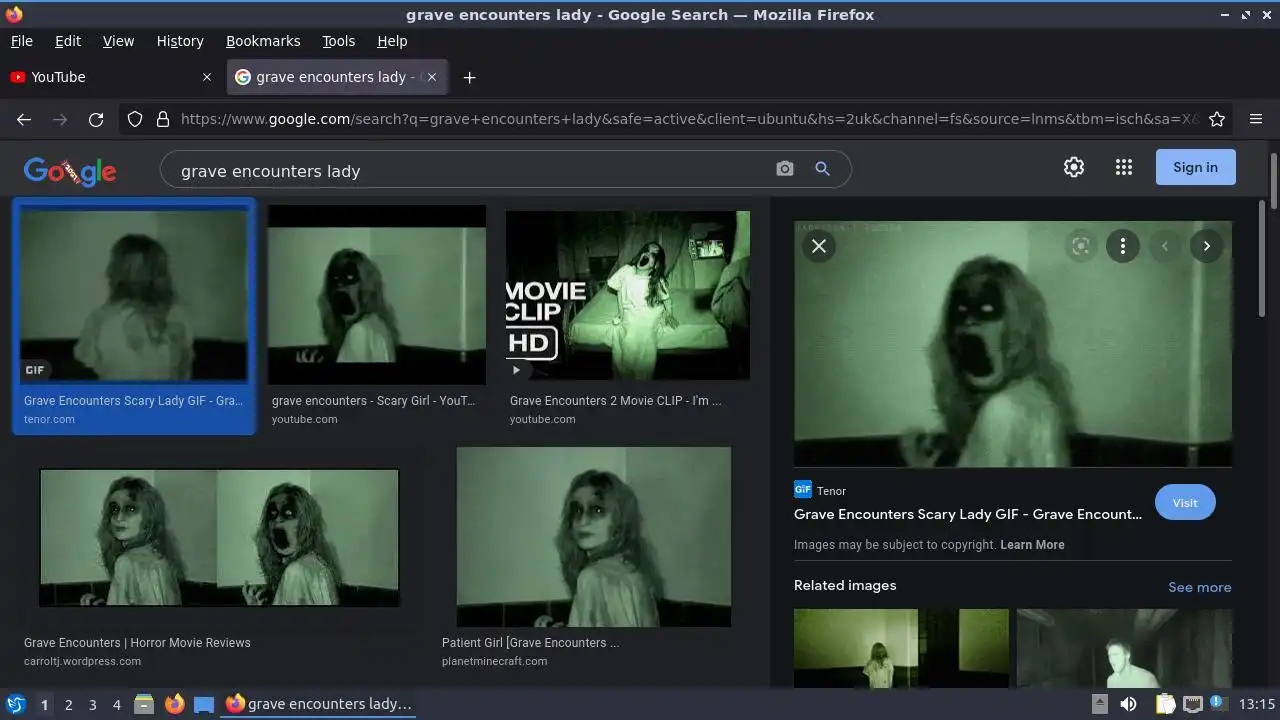
Task: Open the History menu
Action: pyautogui.click(x=180, y=41)
